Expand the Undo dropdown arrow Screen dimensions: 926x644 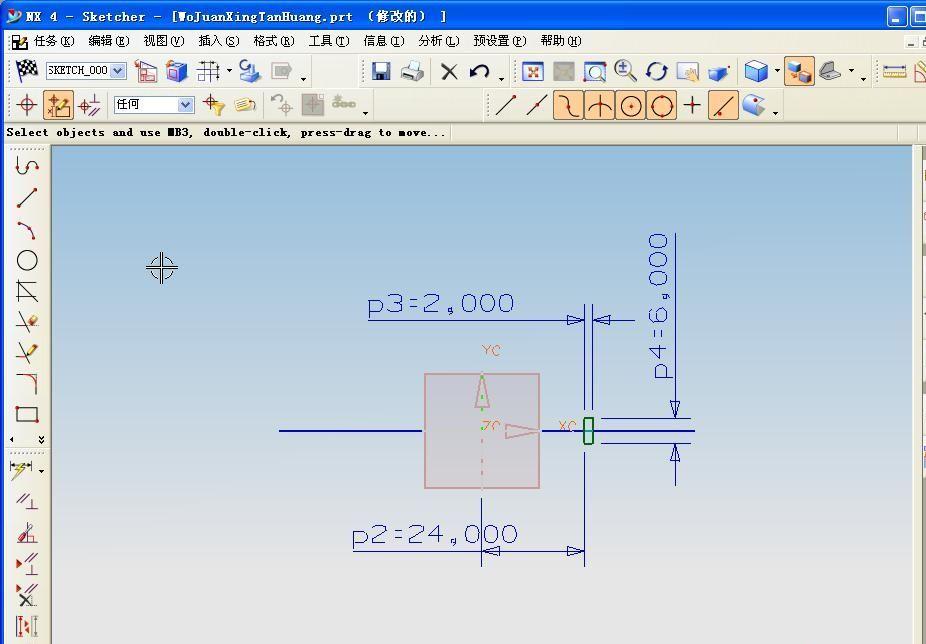pyautogui.click(x=501, y=76)
